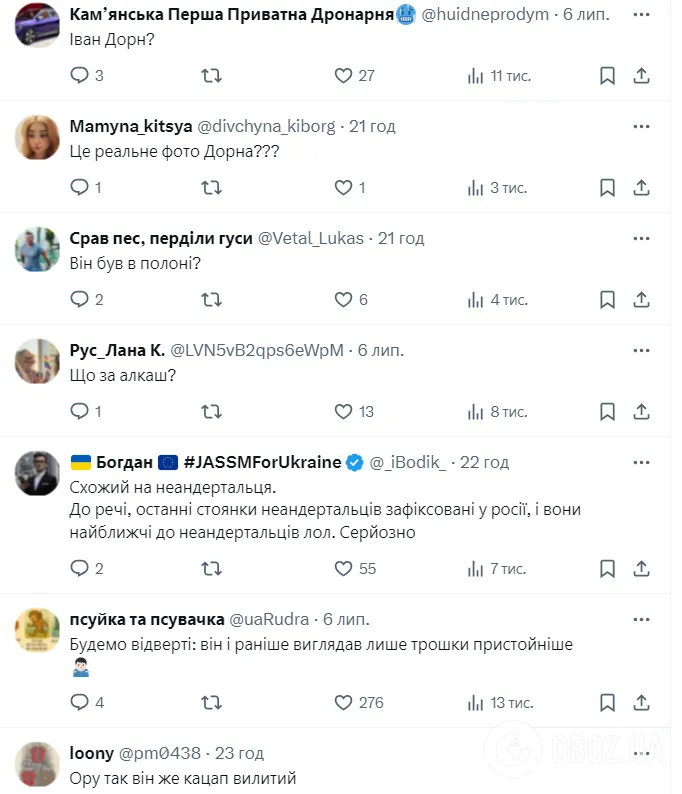Open the @divchyna_kiborg profile handle
This screenshot has height=794, width=682.
click(266, 126)
